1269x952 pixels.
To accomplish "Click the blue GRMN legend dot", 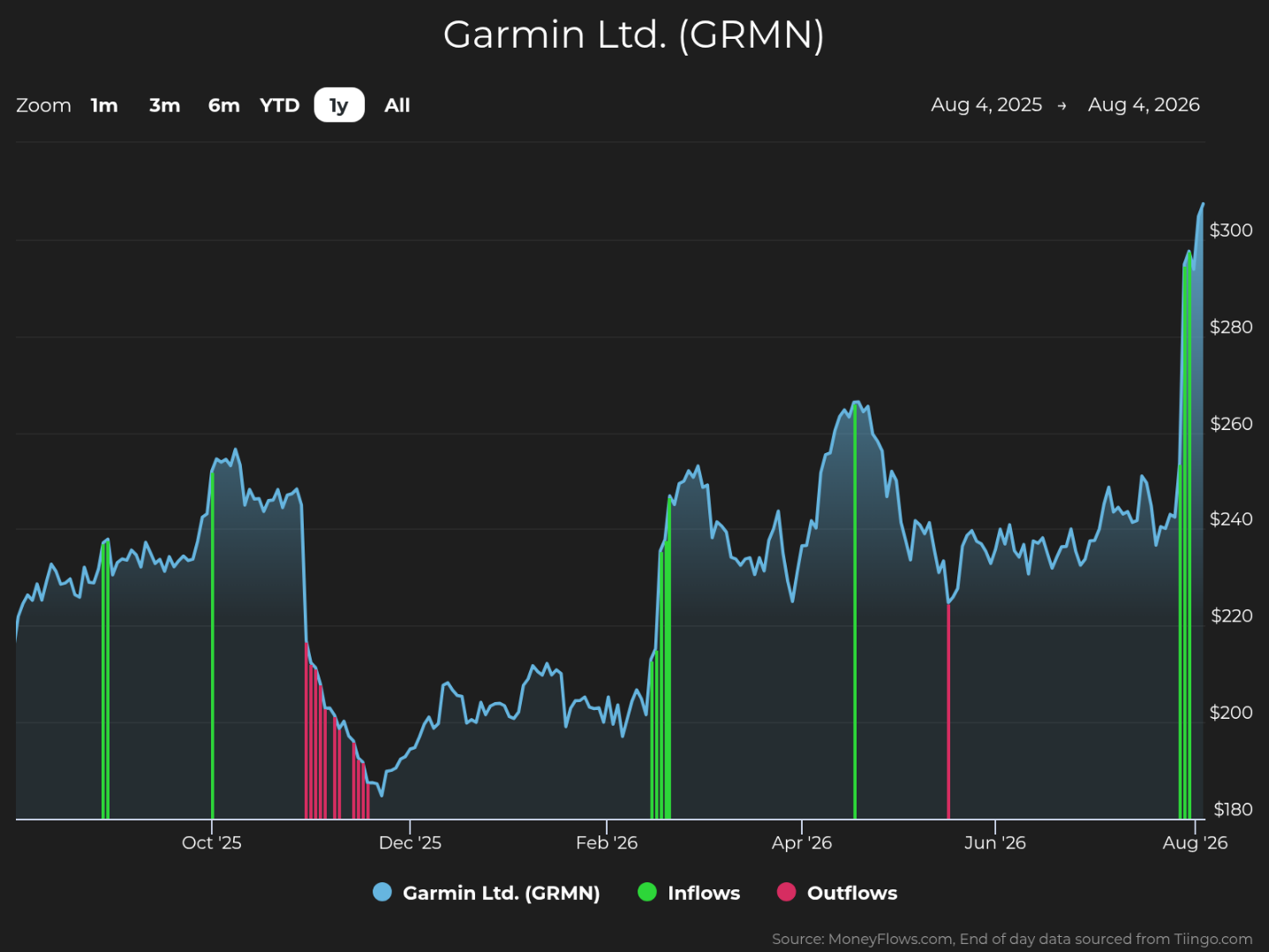I will tap(382, 892).
